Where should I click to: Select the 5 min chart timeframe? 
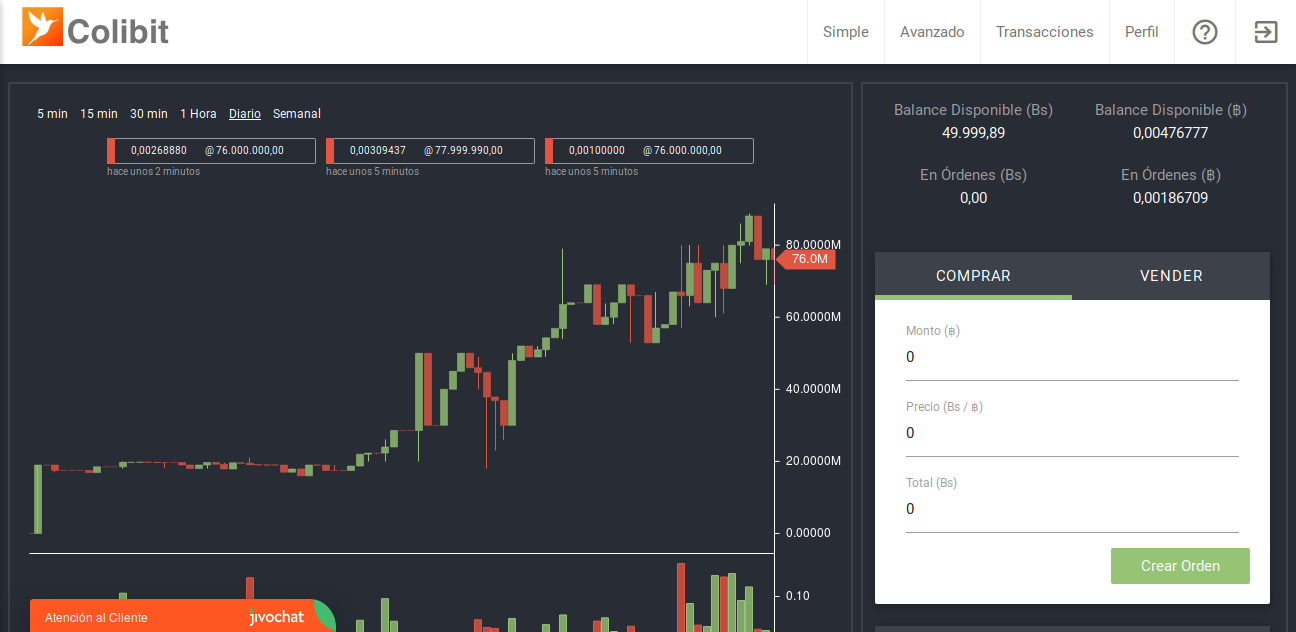click(52, 113)
